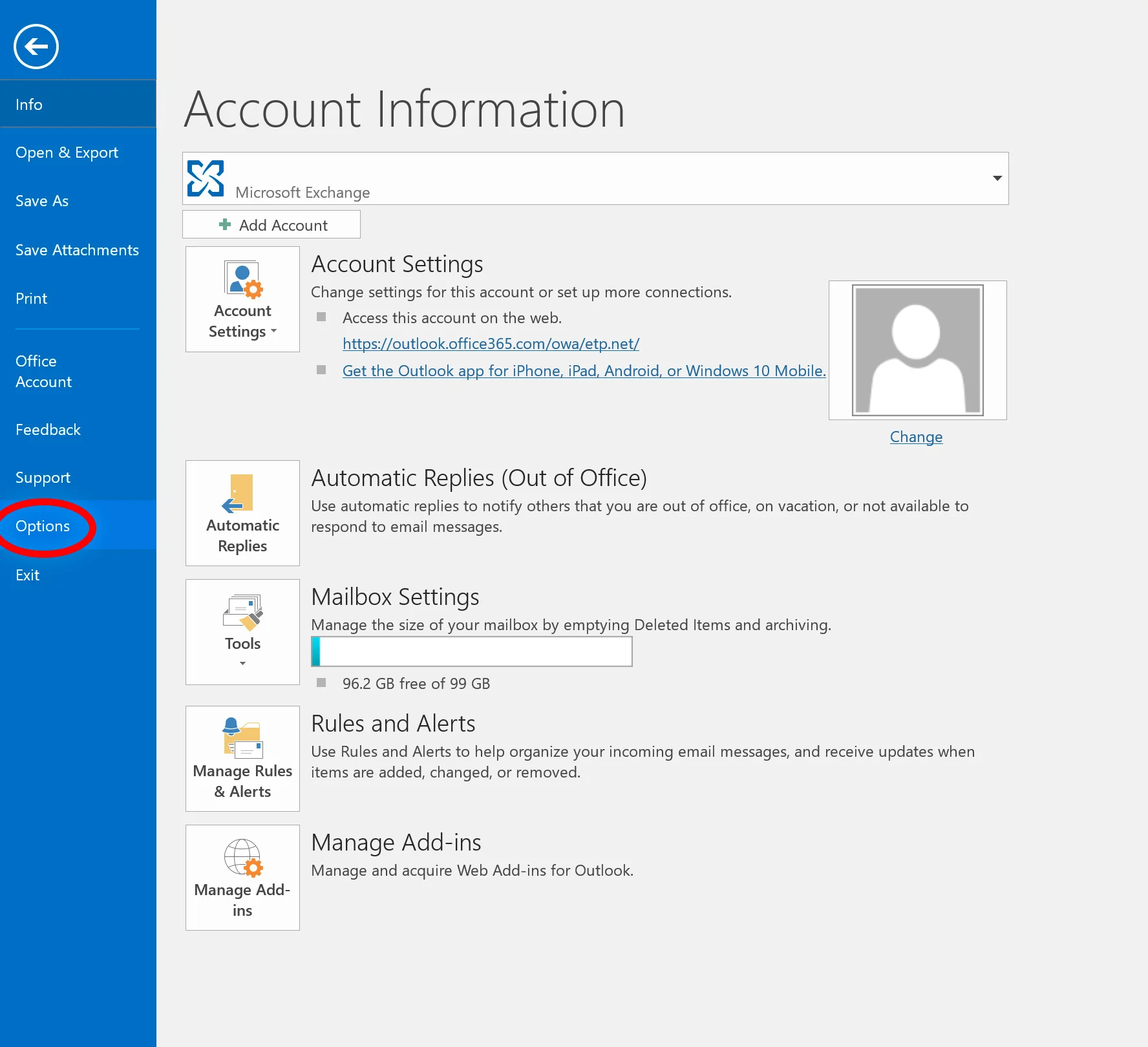Click the Microsoft Exchange logo icon
The width and height of the screenshot is (1148, 1047).
(x=206, y=178)
